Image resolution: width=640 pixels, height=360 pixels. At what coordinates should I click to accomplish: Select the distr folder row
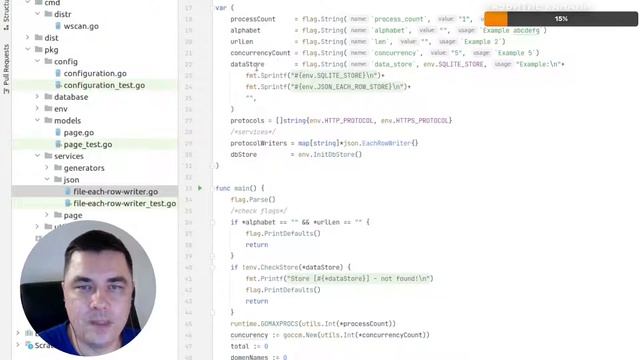point(95,14)
